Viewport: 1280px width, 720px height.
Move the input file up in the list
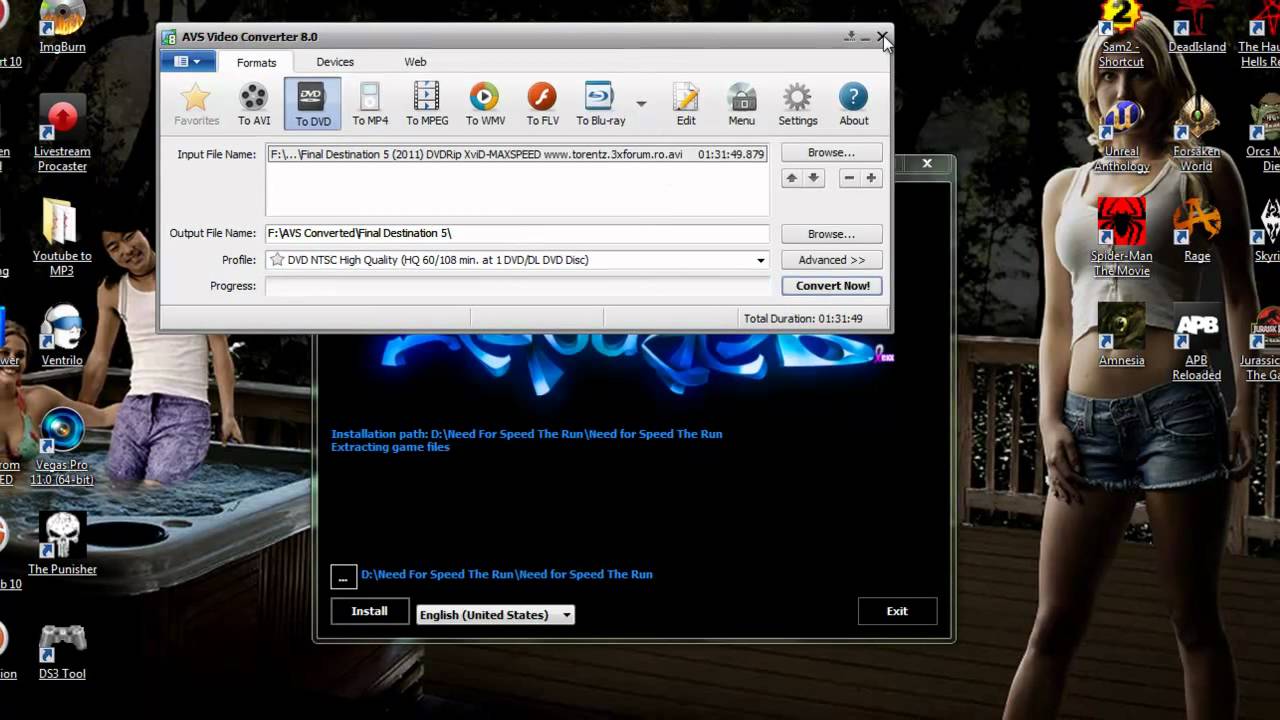(792, 178)
